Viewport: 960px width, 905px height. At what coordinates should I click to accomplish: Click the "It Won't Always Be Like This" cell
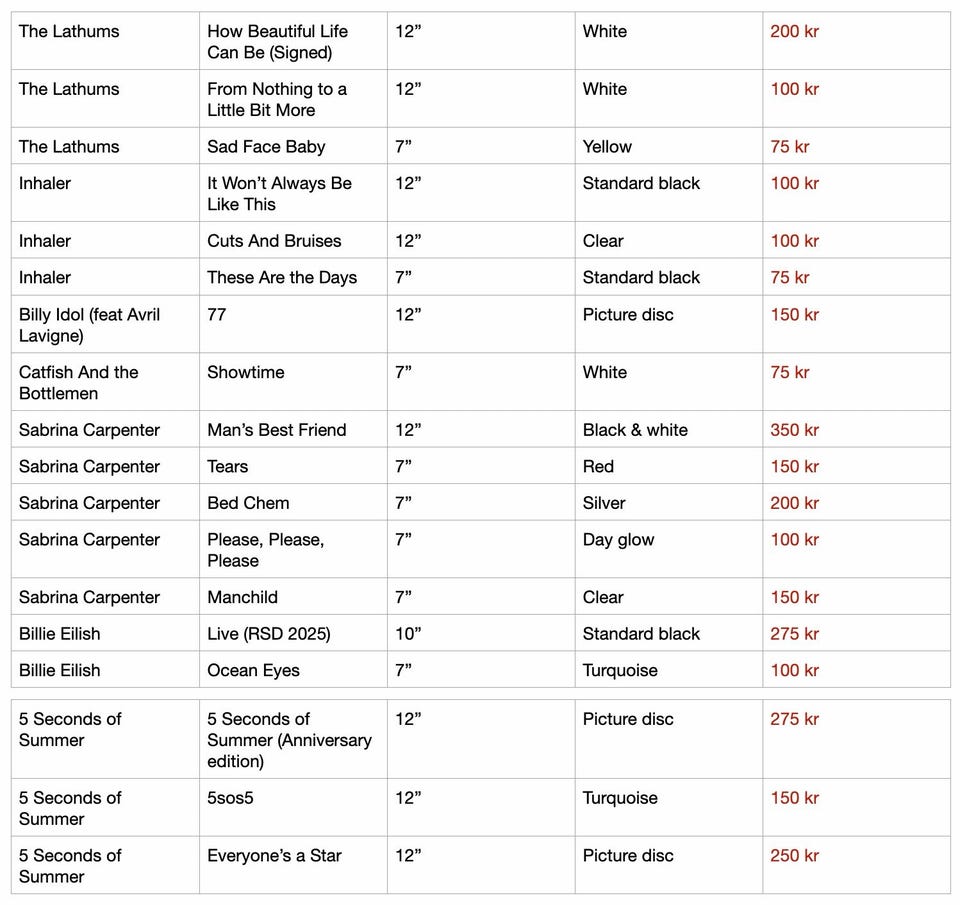tap(279, 194)
